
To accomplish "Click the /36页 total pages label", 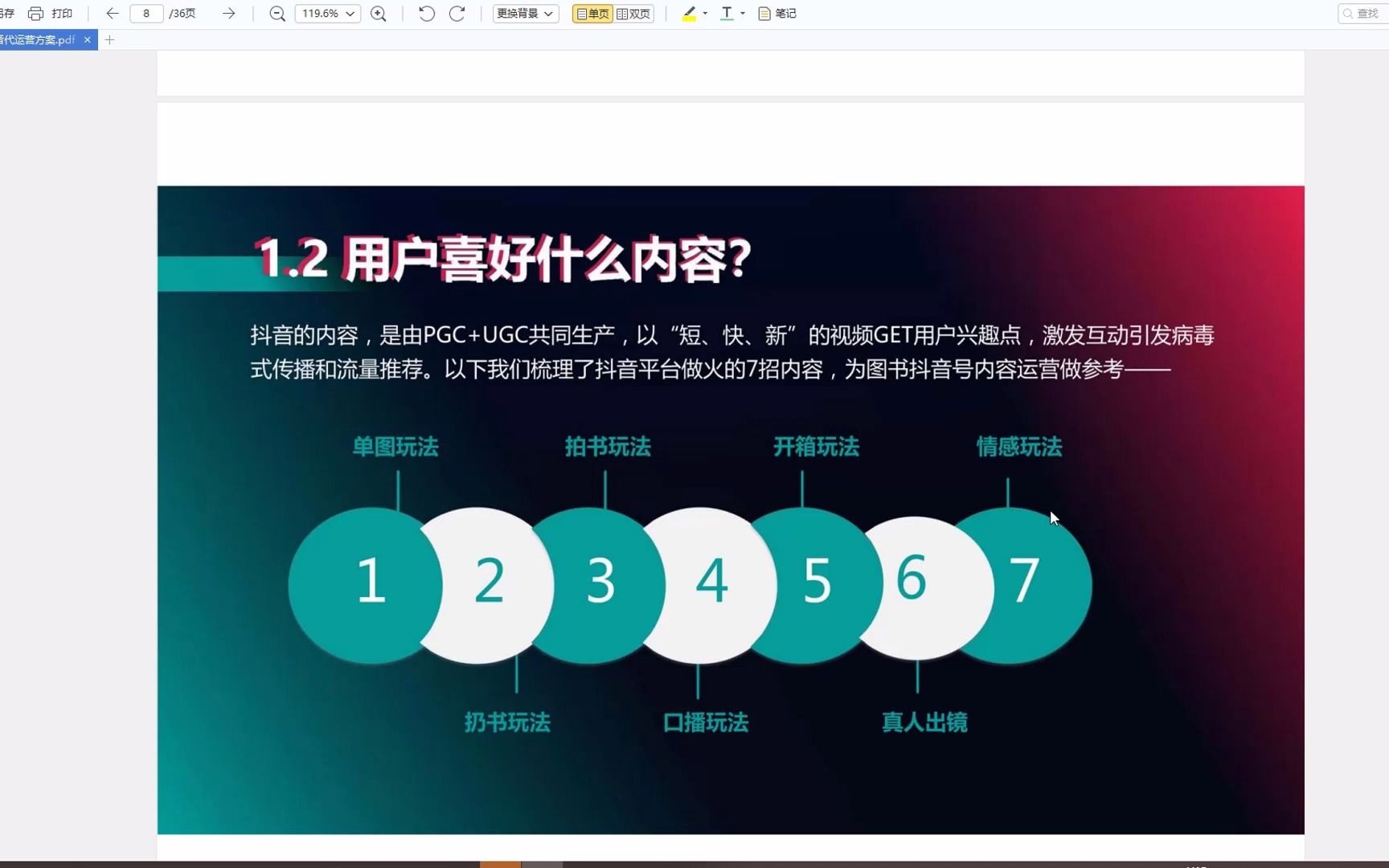I will click(182, 14).
